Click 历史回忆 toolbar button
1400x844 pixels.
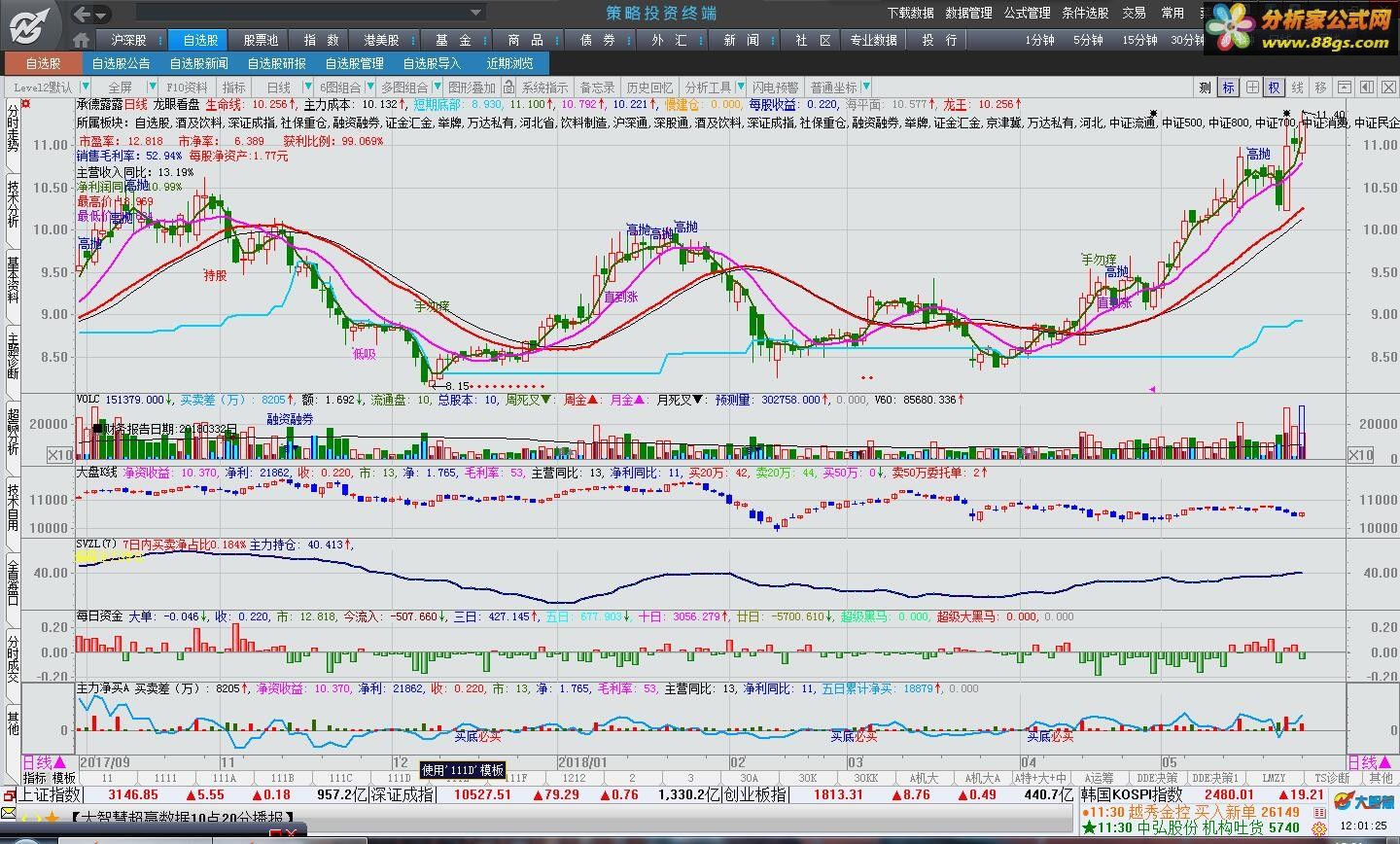pyautogui.click(x=649, y=88)
